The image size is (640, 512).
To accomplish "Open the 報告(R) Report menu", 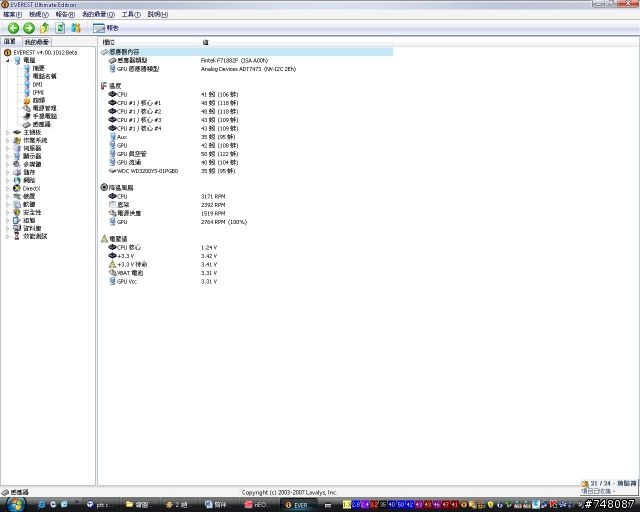I will point(65,14).
